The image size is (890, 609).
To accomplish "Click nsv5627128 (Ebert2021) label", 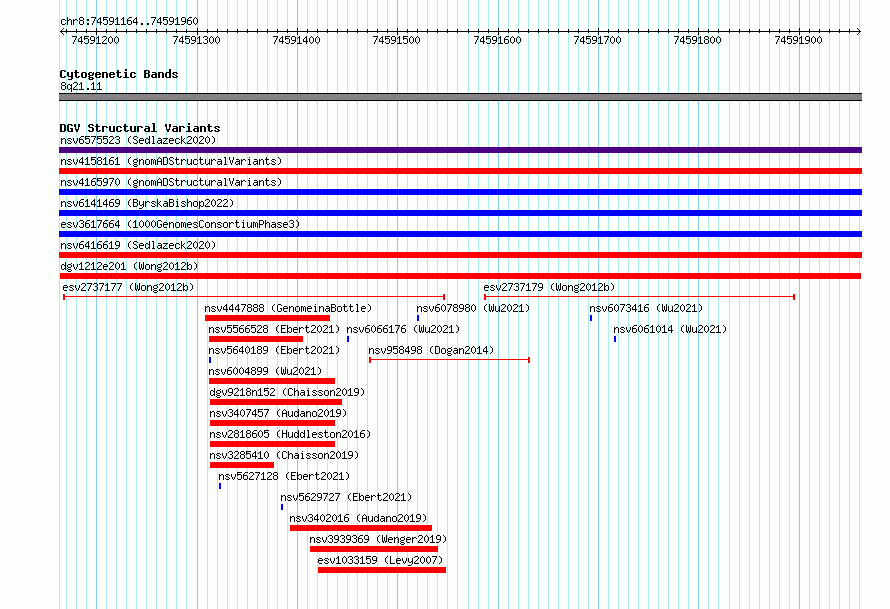I will (x=284, y=476).
